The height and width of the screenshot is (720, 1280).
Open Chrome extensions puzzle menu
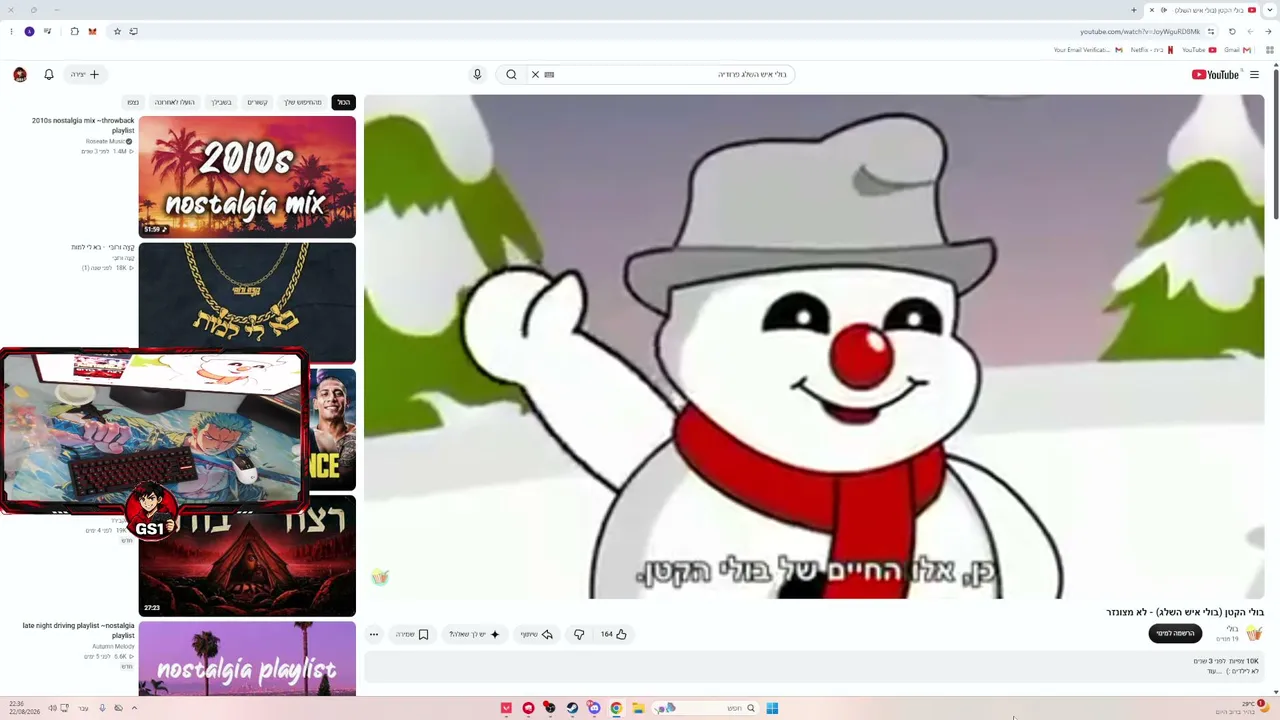[74, 31]
